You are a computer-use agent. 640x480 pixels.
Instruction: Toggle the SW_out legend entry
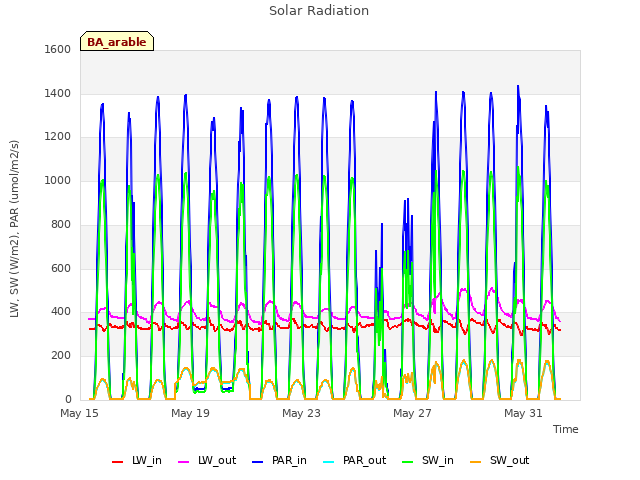(x=499, y=461)
